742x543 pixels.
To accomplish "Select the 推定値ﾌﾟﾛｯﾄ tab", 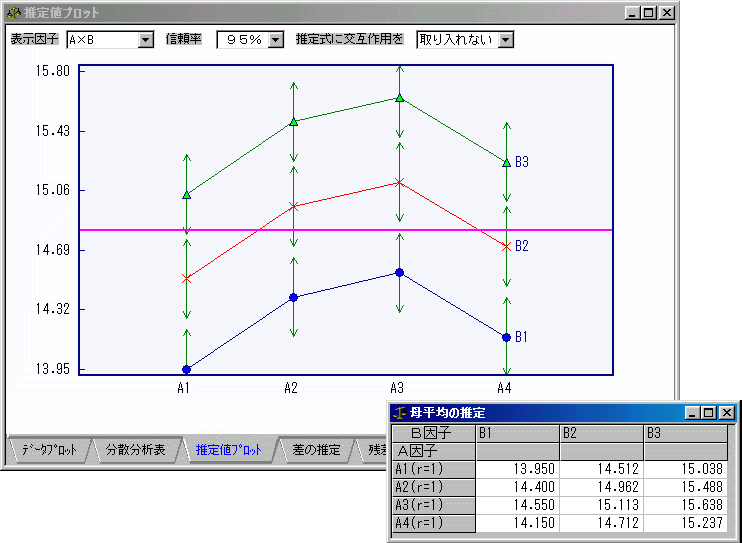I will click(x=228, y=450).
